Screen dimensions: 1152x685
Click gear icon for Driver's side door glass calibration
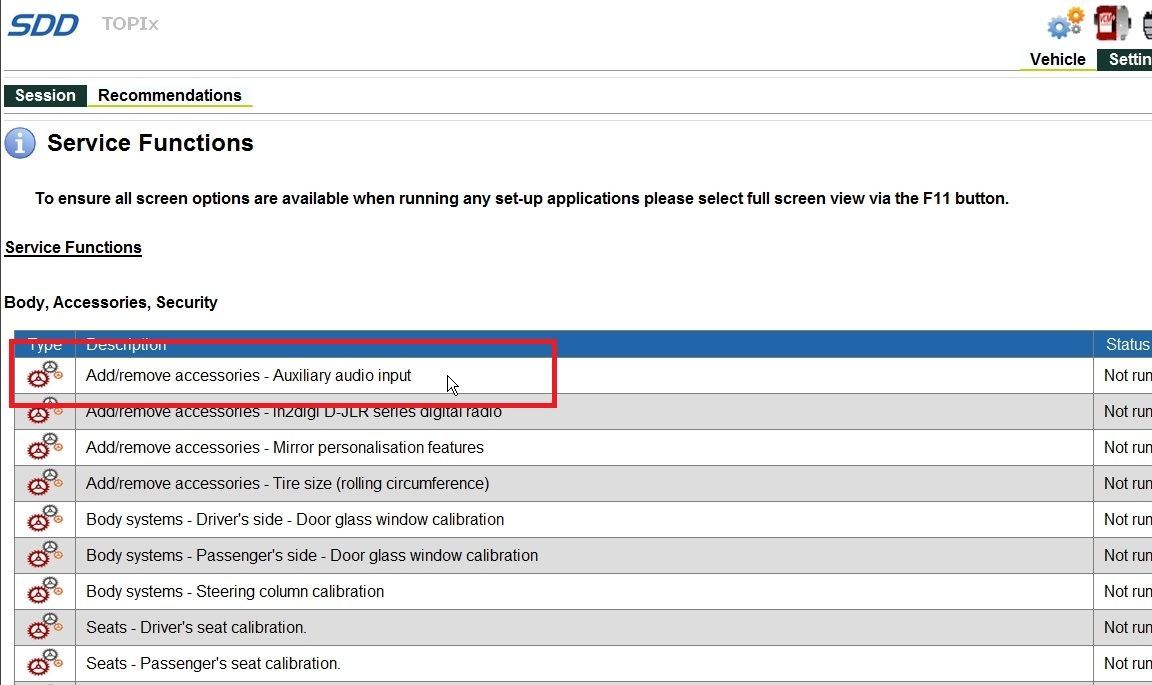coord(45,519)
